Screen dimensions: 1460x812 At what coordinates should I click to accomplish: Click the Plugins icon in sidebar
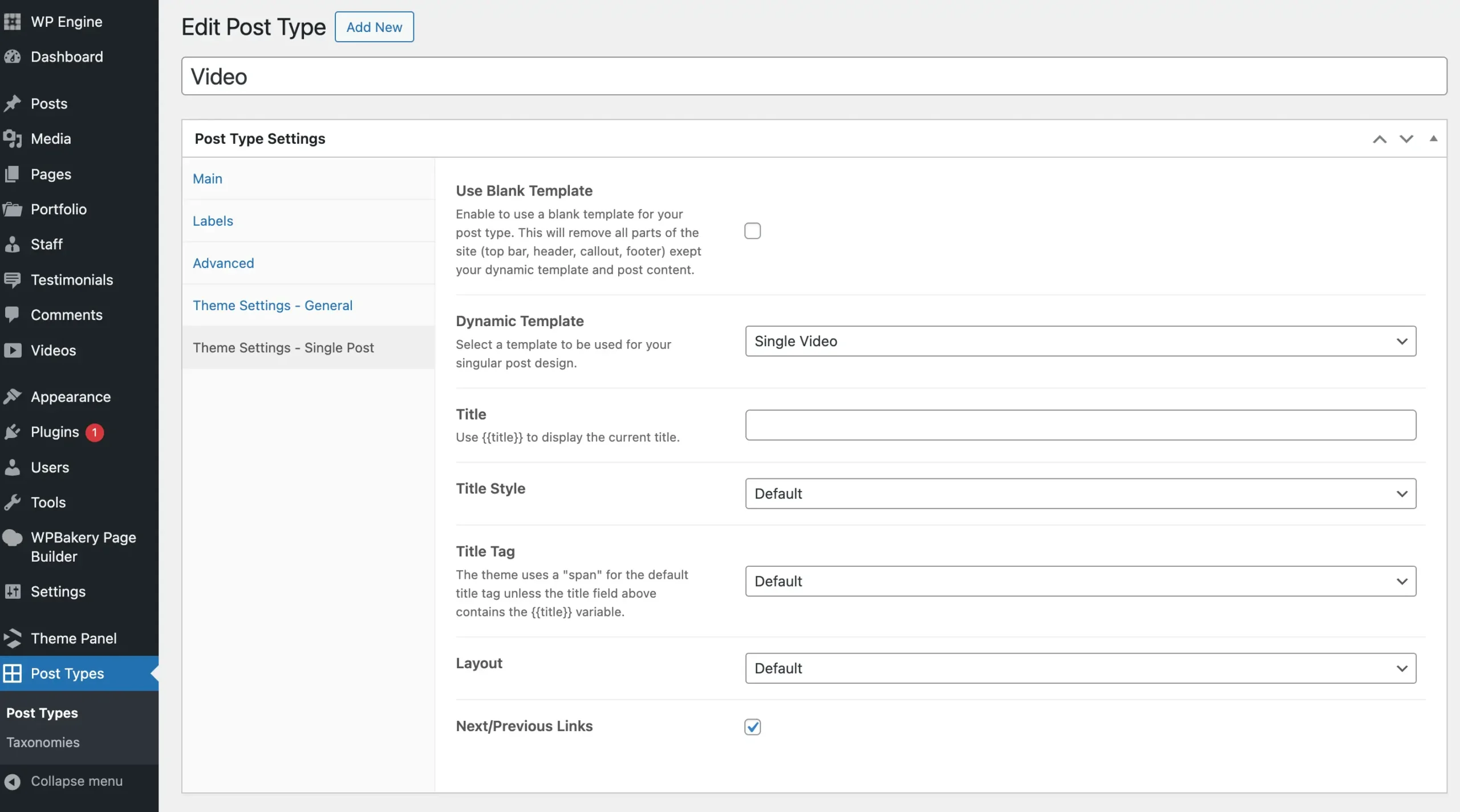pyautogui.click(x=15, y=432)
